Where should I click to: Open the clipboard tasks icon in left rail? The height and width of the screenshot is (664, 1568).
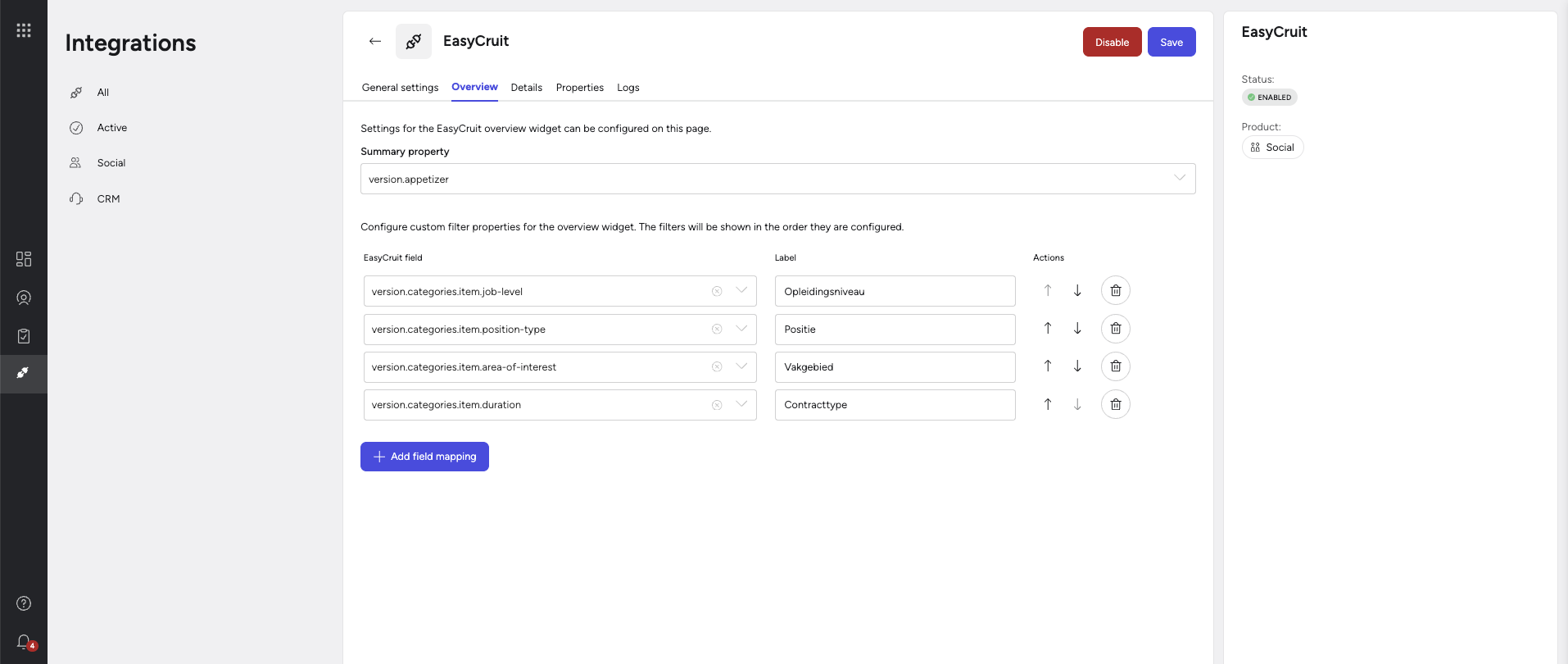coord(24,336)
